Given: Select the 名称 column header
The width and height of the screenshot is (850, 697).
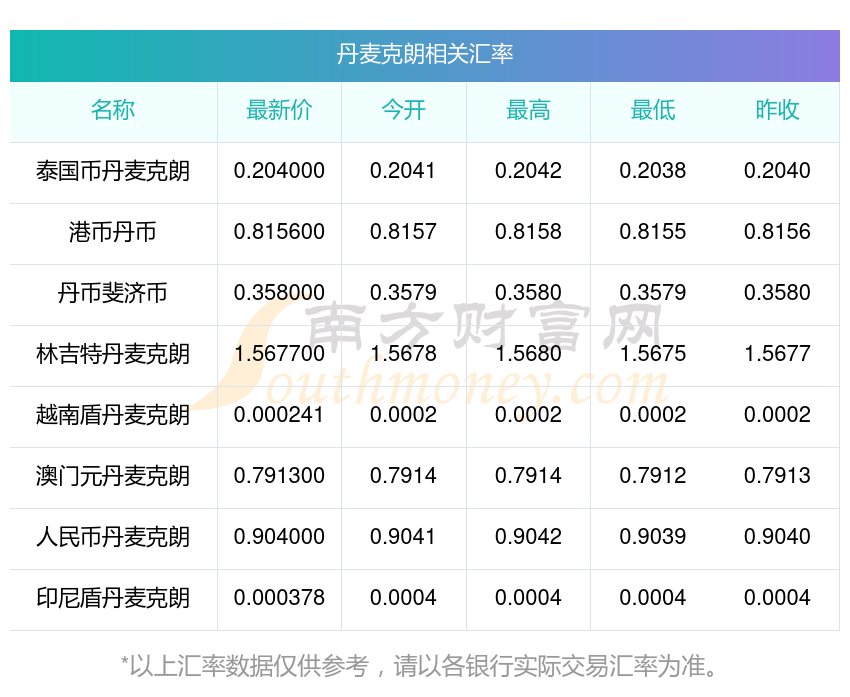Looking at the screenshot, I should pyautogui.click(x=113, y=111).
